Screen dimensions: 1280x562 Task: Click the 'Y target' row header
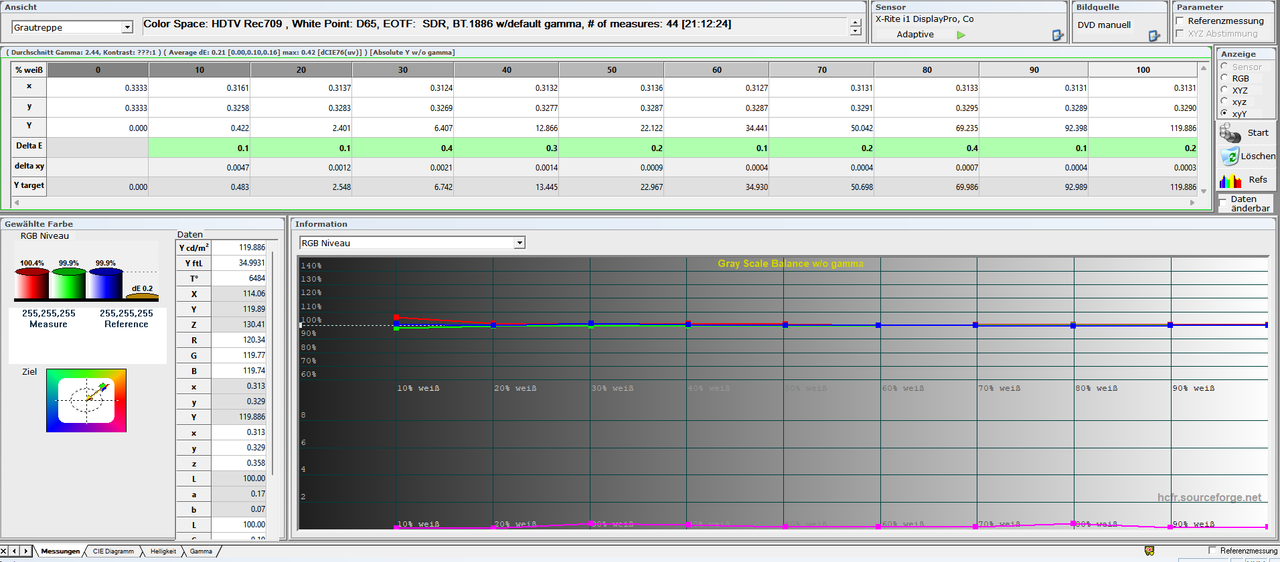pyautogui.click(x=30, y=187)
